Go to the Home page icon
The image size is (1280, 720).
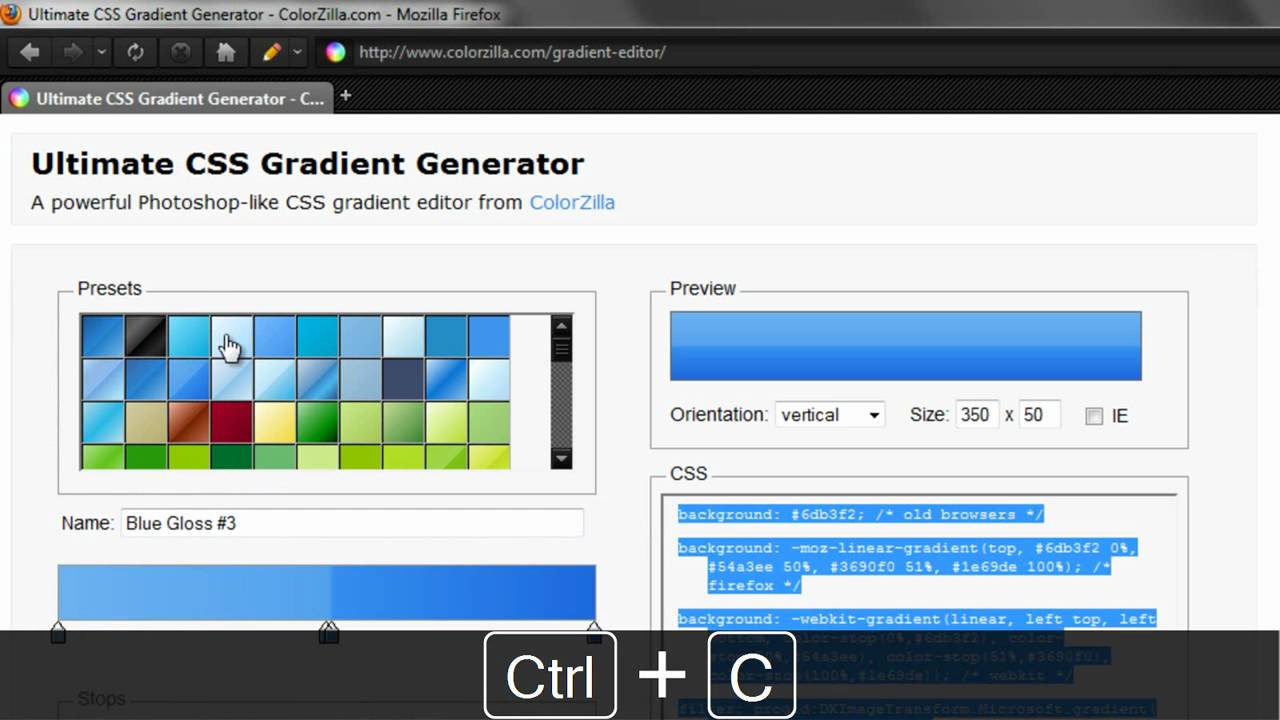(226, 52)
